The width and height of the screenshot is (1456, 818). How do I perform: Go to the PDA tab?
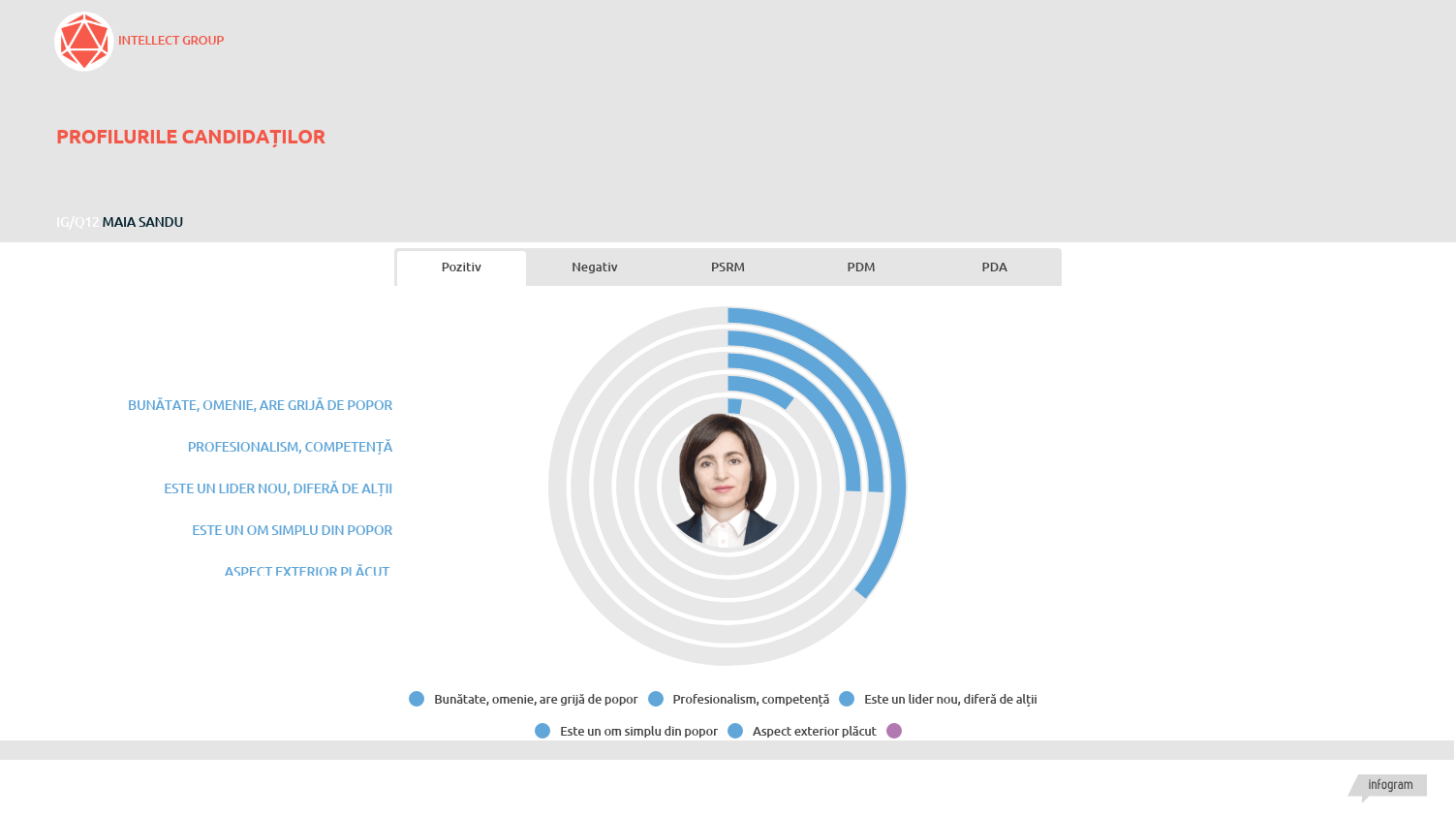tap(994, 267)
